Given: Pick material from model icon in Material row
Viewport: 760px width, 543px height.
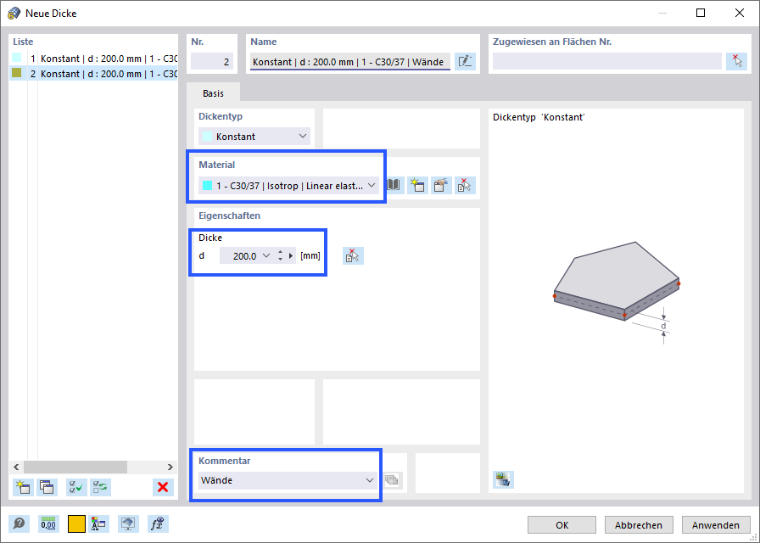Looking at the screenshot, I should [x=464, y=185].
